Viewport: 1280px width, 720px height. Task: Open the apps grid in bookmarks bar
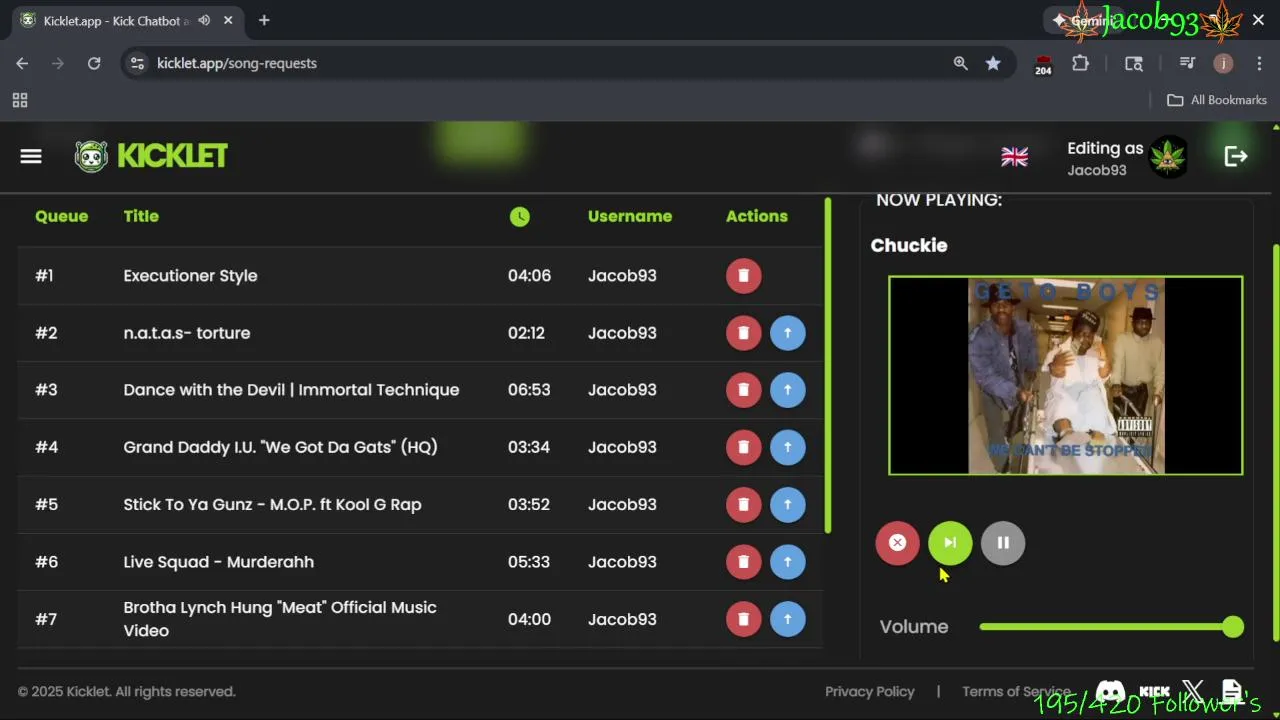coord(20,100)
